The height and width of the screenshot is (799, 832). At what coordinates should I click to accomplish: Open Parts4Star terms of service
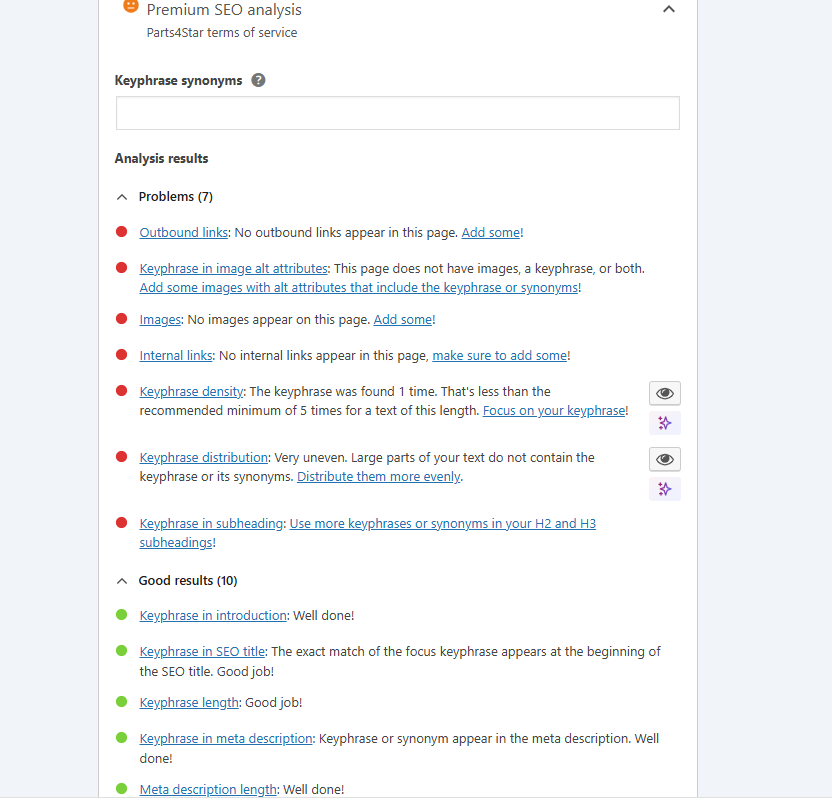click(x=222, y=32)
